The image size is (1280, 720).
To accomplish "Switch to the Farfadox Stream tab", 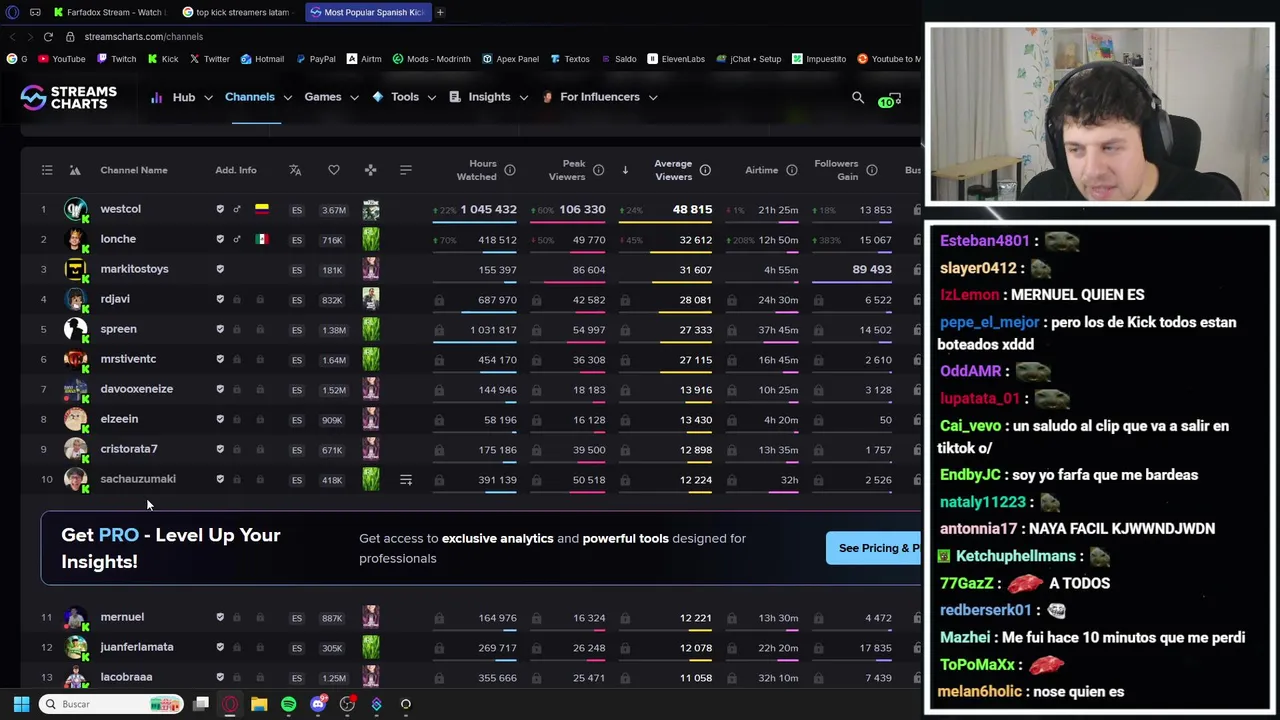I will click(108, 12).
